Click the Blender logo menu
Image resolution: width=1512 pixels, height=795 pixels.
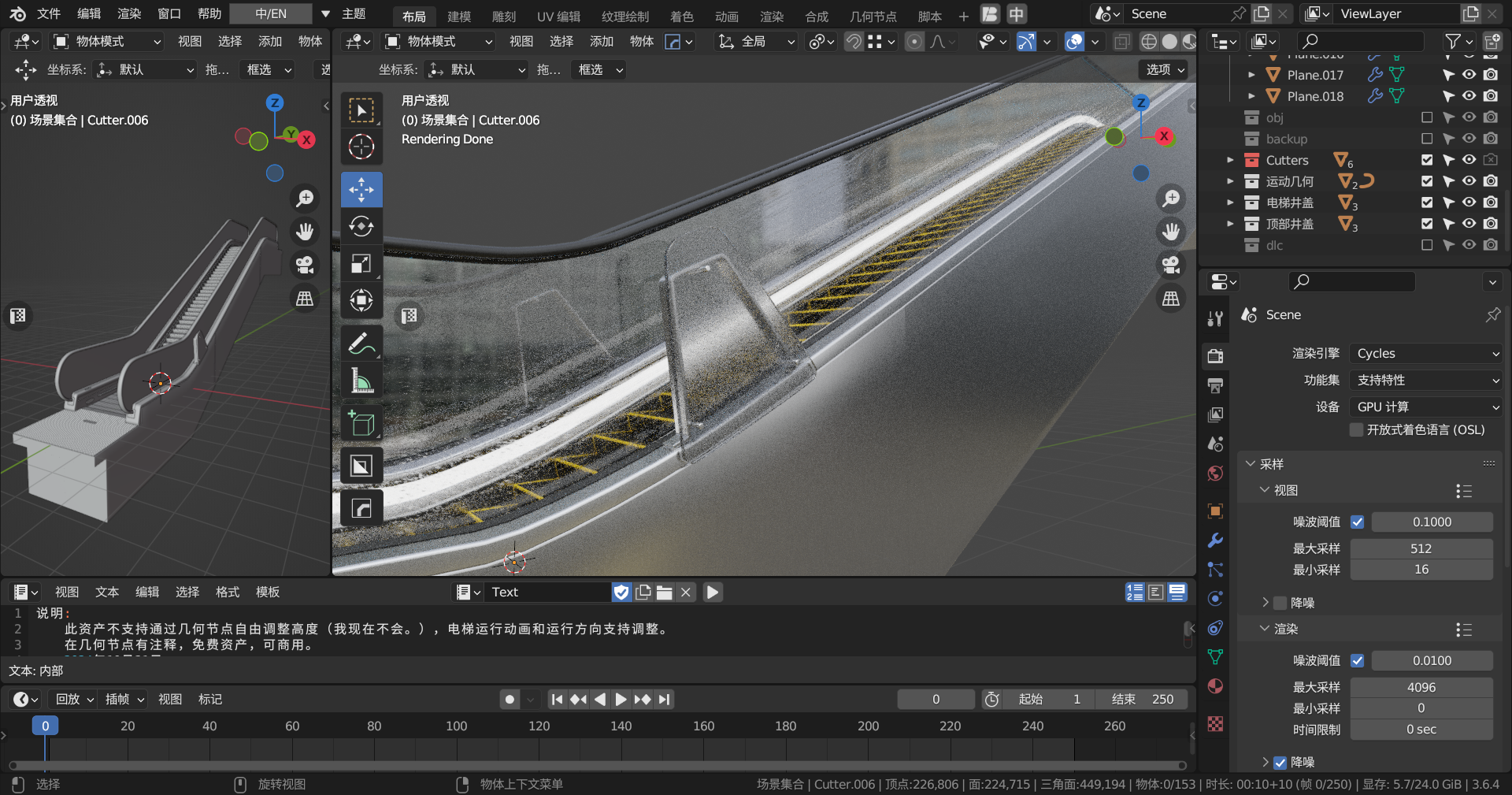(x=17, y=13)
